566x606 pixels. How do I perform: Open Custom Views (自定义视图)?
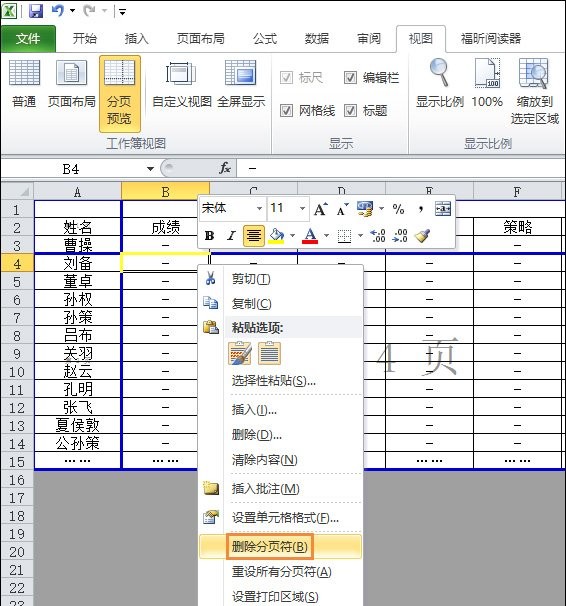[x=182, y=84]
